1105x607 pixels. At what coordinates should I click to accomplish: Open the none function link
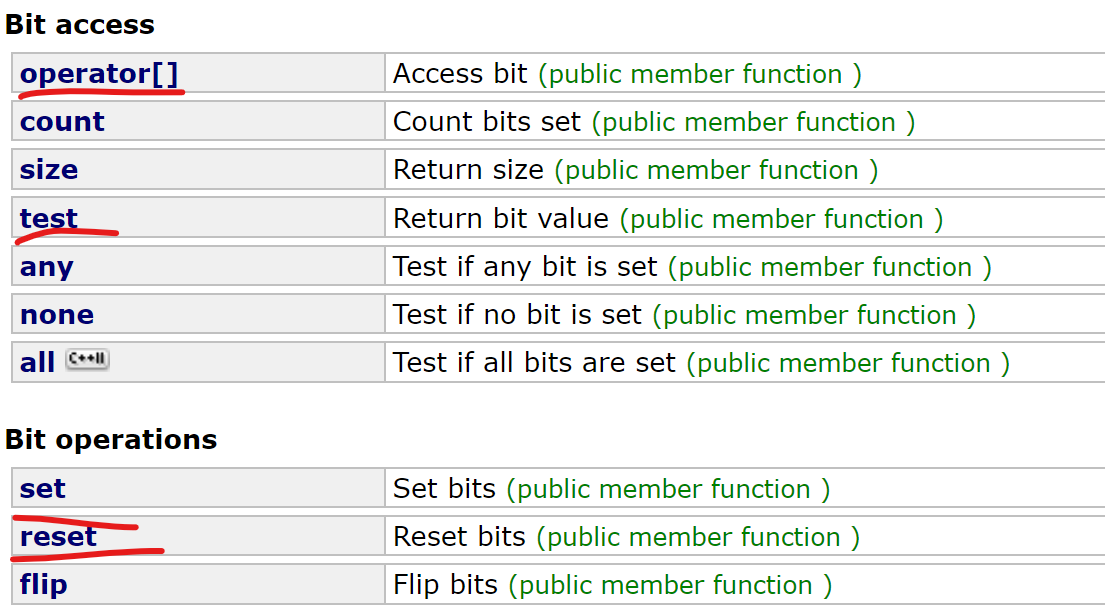coord(57,315)
